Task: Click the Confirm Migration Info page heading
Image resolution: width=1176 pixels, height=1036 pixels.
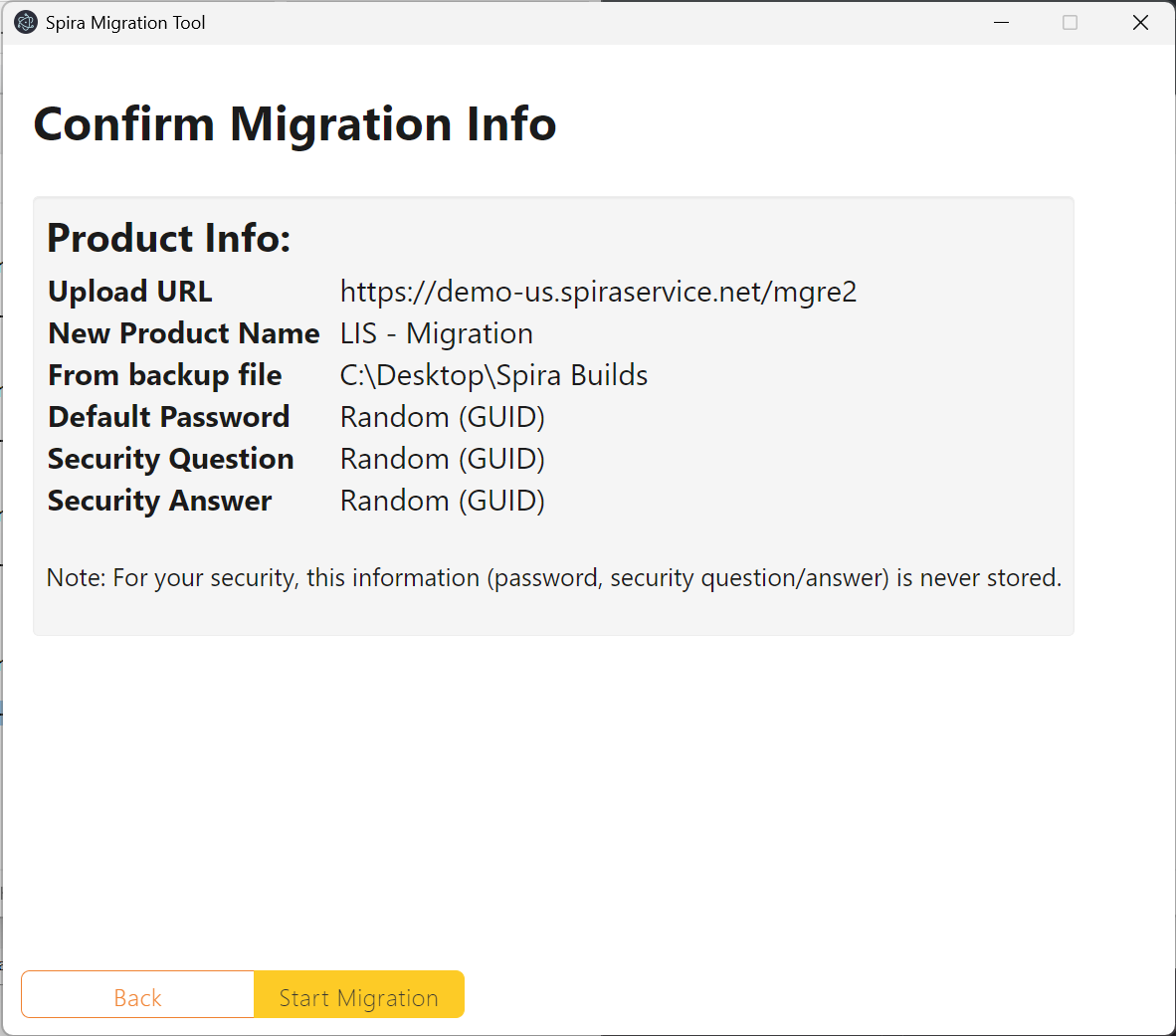Action: tap(294, 123)
